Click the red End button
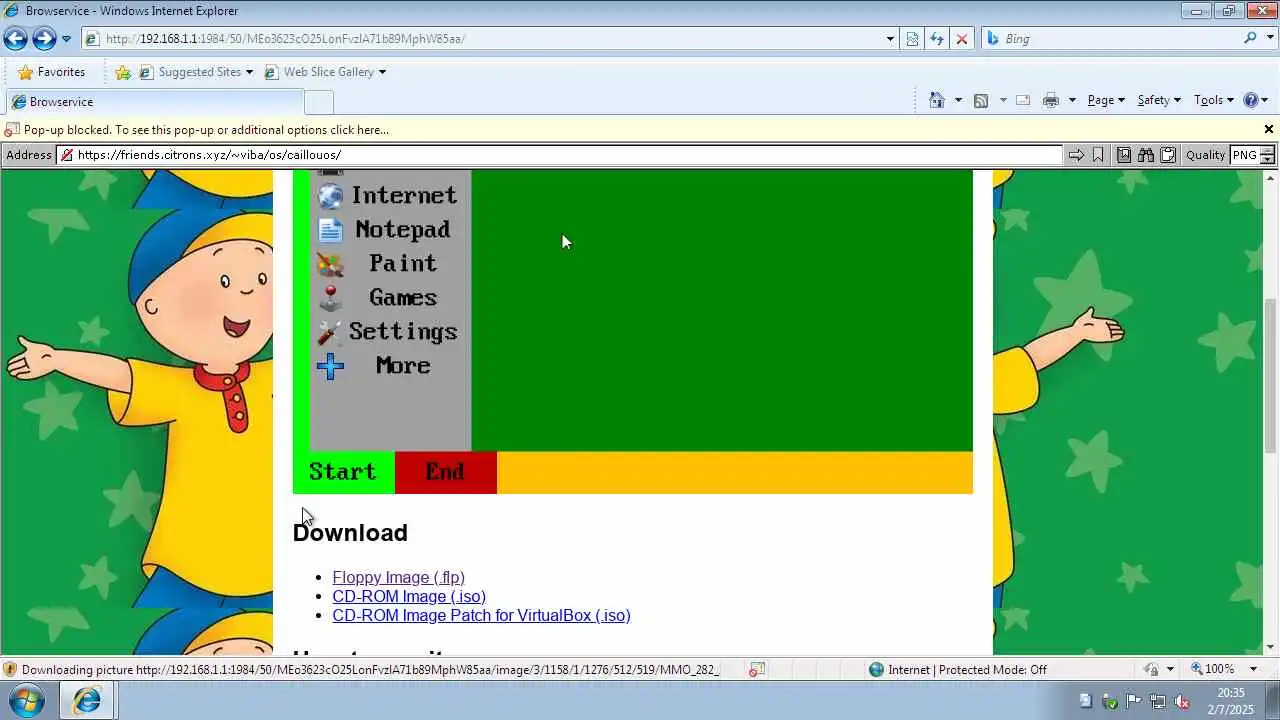Screen dimensions: 1280x720 [446, 472]
